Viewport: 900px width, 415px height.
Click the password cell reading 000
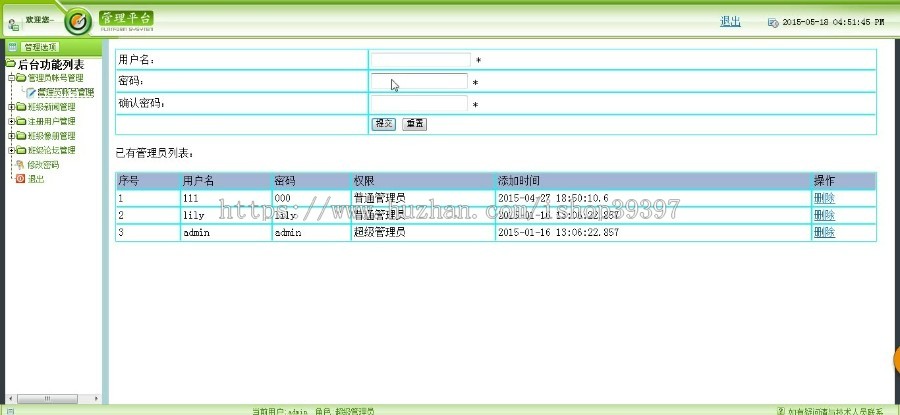pyautogui.click(x=312, y=199)
